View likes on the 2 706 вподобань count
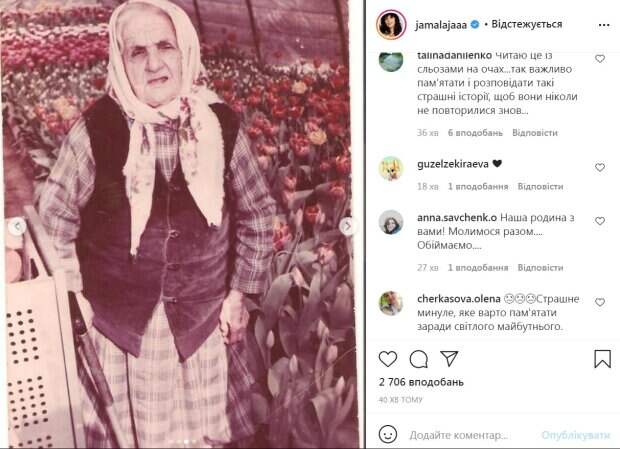 point(421,382)
